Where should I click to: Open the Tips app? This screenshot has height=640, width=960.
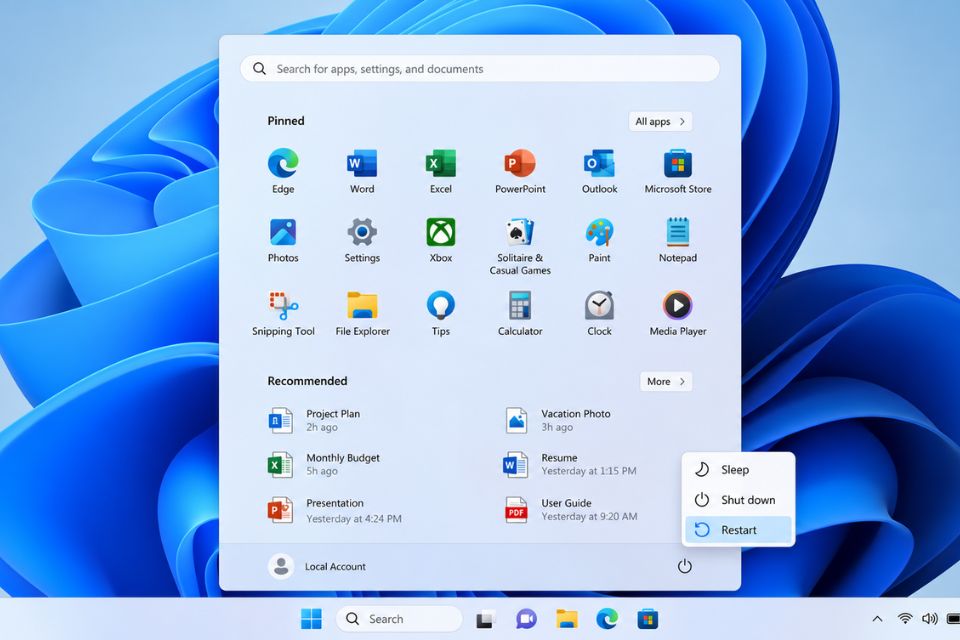441,314
